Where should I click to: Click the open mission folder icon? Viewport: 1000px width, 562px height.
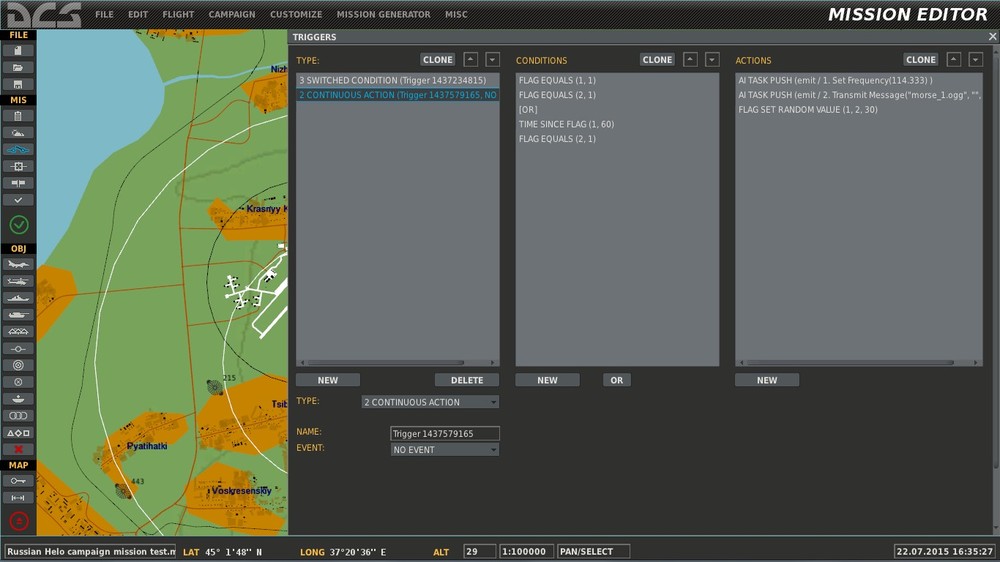click(18, 67)
